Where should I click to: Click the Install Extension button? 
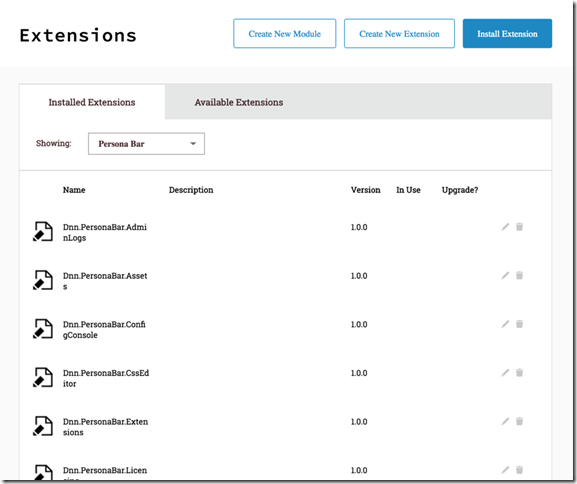[507, 33]
